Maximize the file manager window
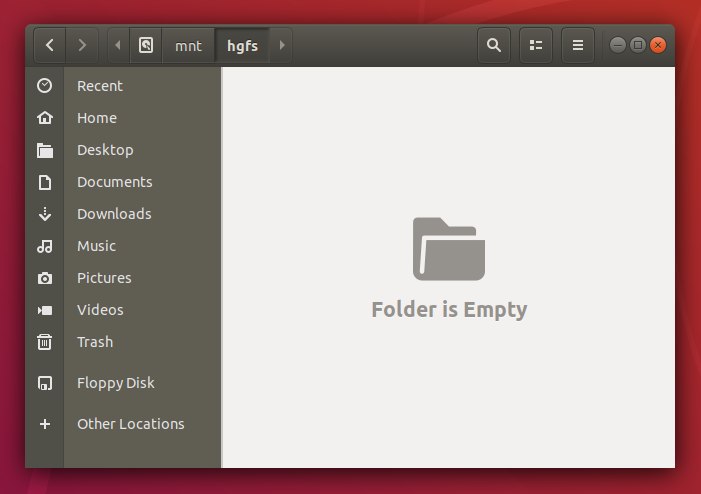This screenshot has height=494, width=701. pos(638,45)
